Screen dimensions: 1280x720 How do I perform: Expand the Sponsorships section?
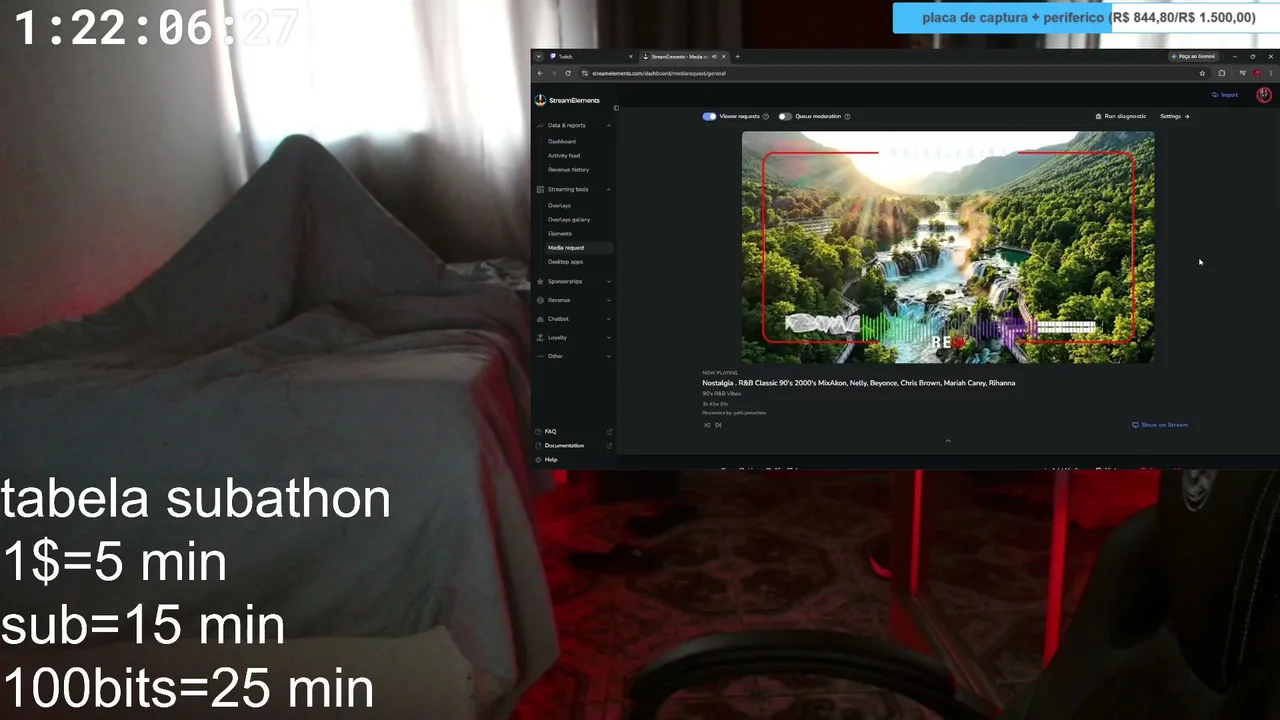609,281
